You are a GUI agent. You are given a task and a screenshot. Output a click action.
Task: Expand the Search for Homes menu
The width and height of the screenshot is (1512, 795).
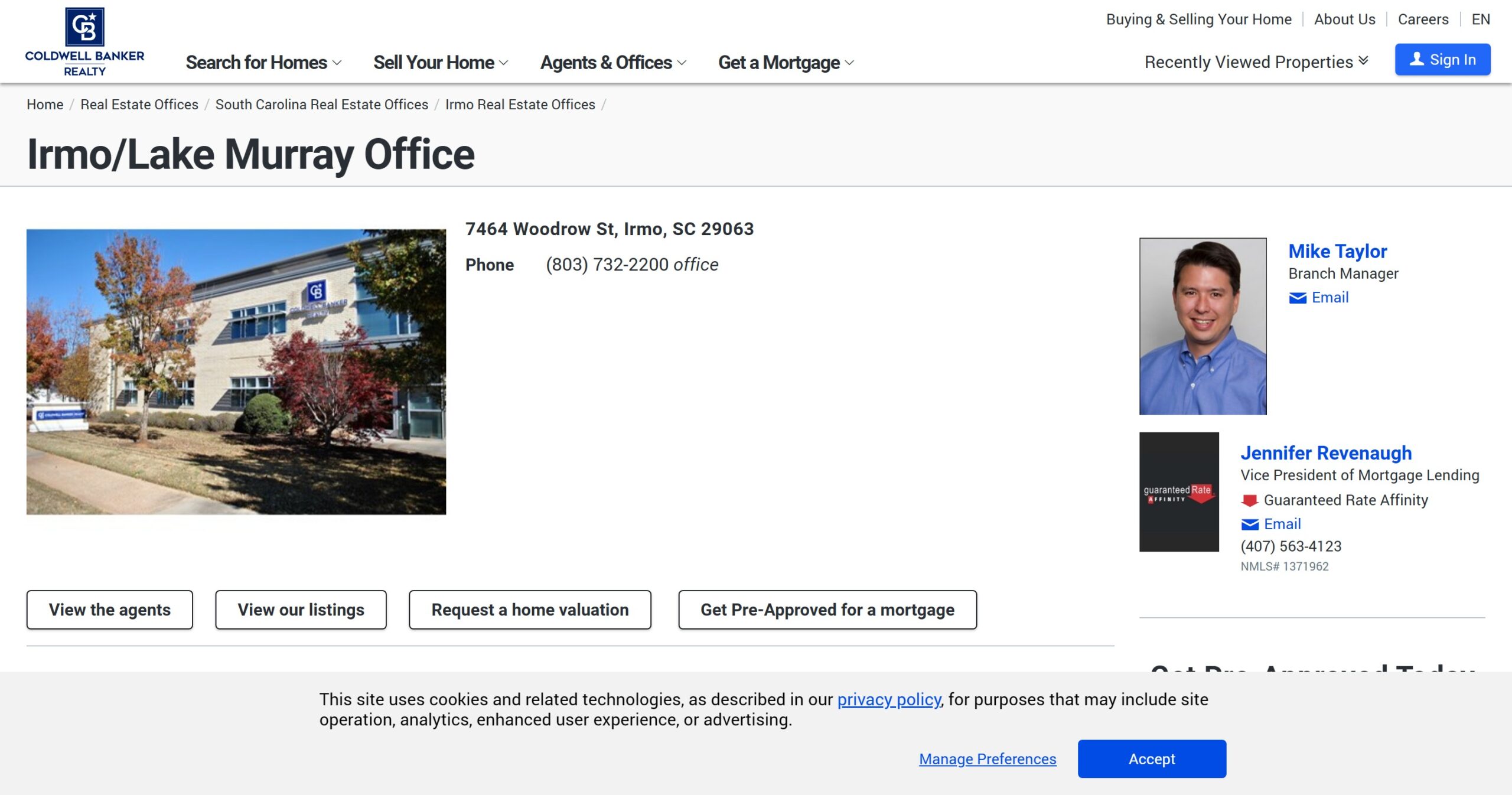click(263, 63)
